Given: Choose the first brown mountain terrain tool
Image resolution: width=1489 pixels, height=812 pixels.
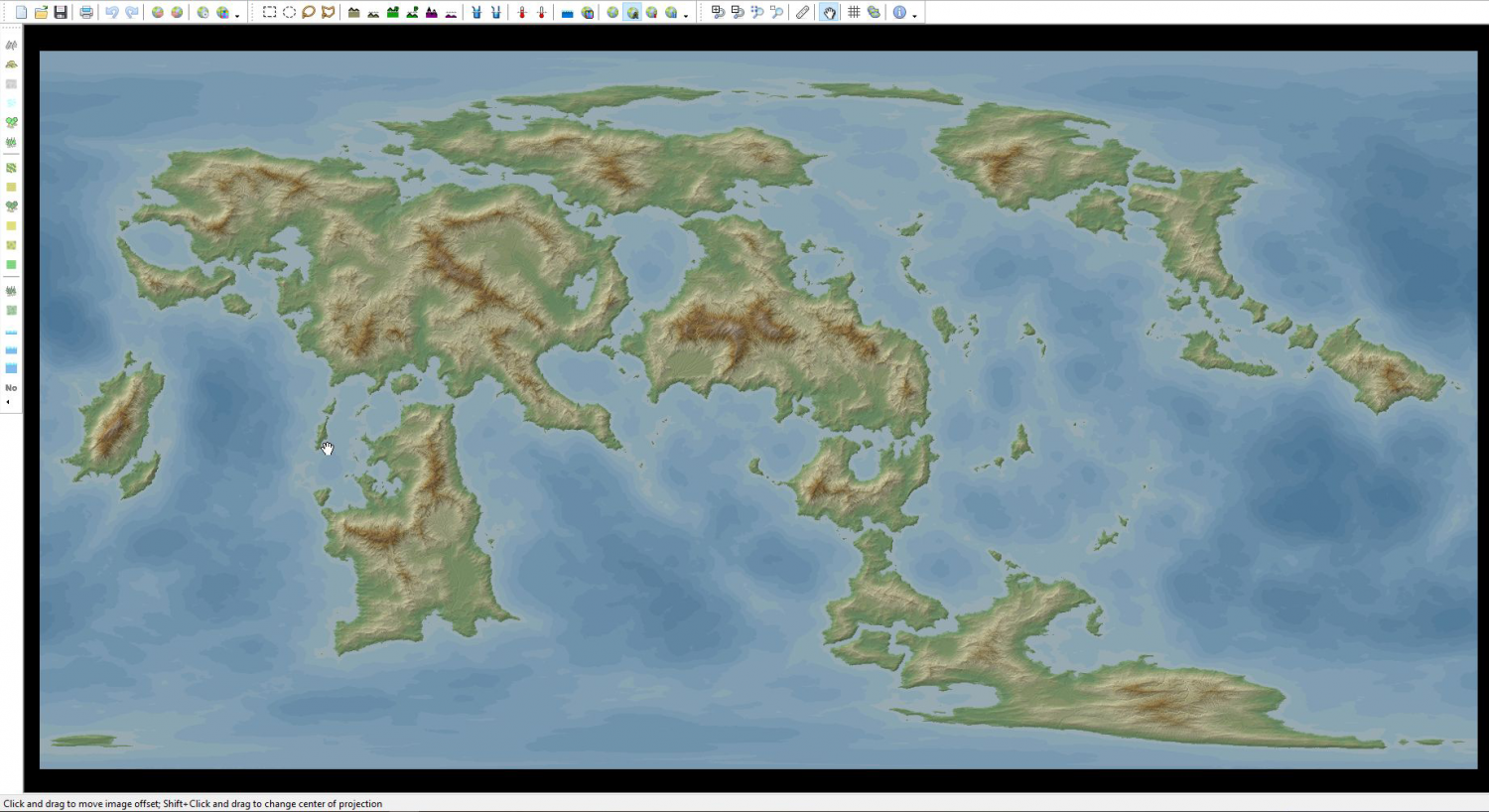Looking at the screenshot, I should [x=353, y=12].
